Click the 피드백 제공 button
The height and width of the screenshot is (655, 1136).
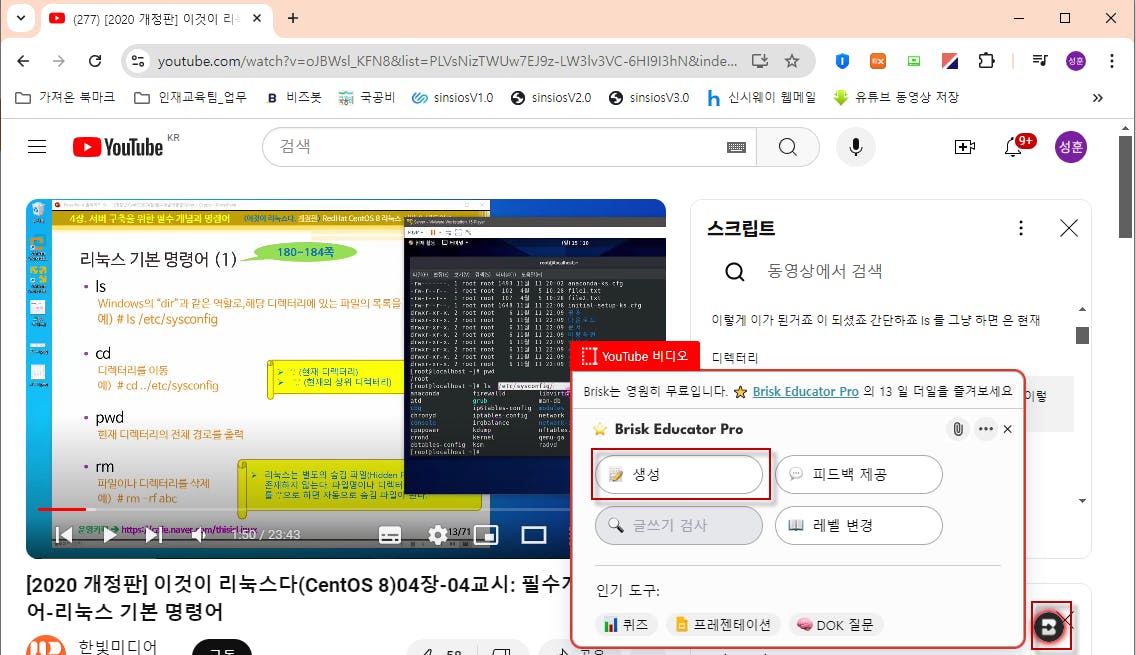click(859, 475)
